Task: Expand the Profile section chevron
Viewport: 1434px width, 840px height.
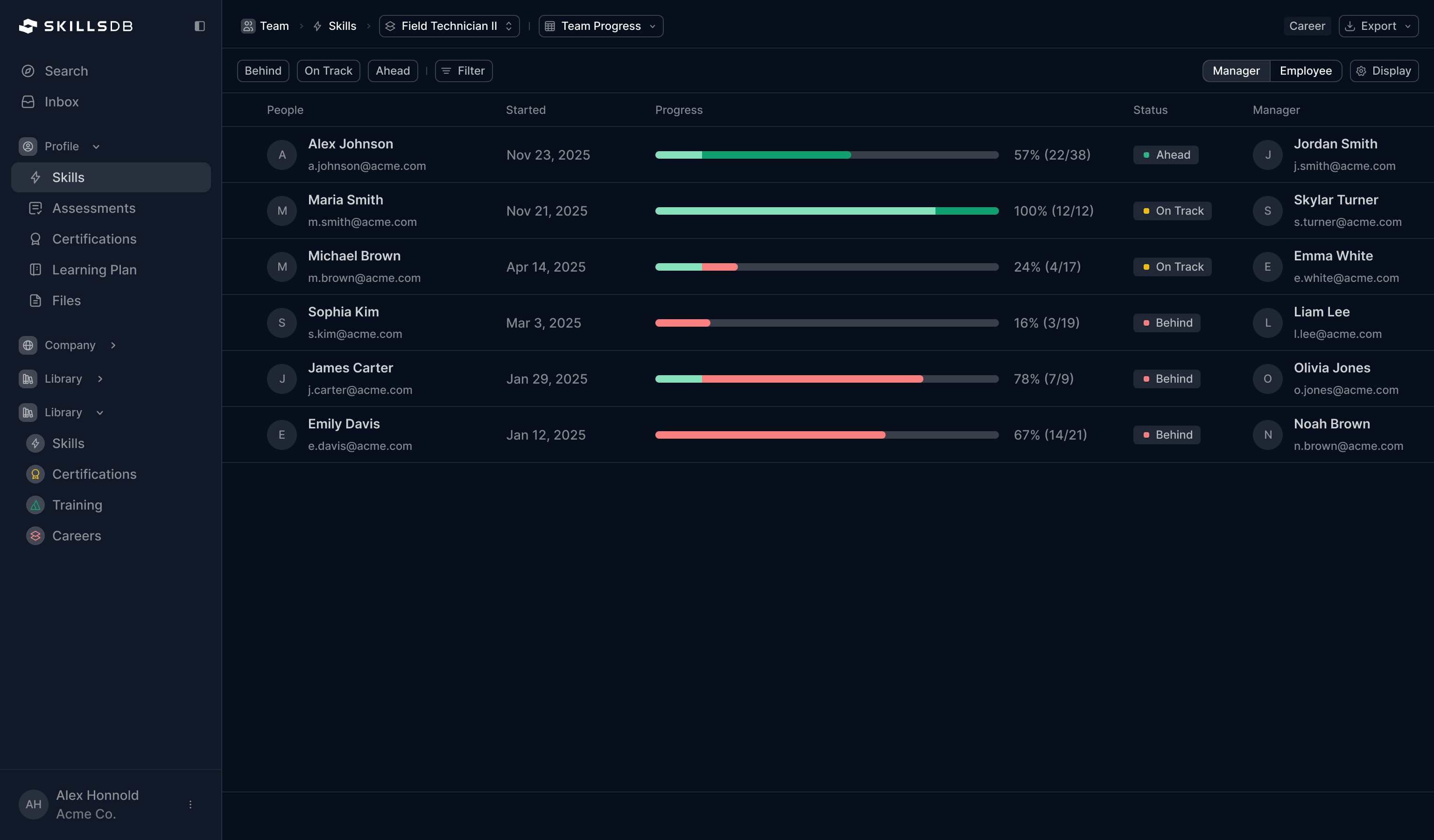Action: coord(96,146)
